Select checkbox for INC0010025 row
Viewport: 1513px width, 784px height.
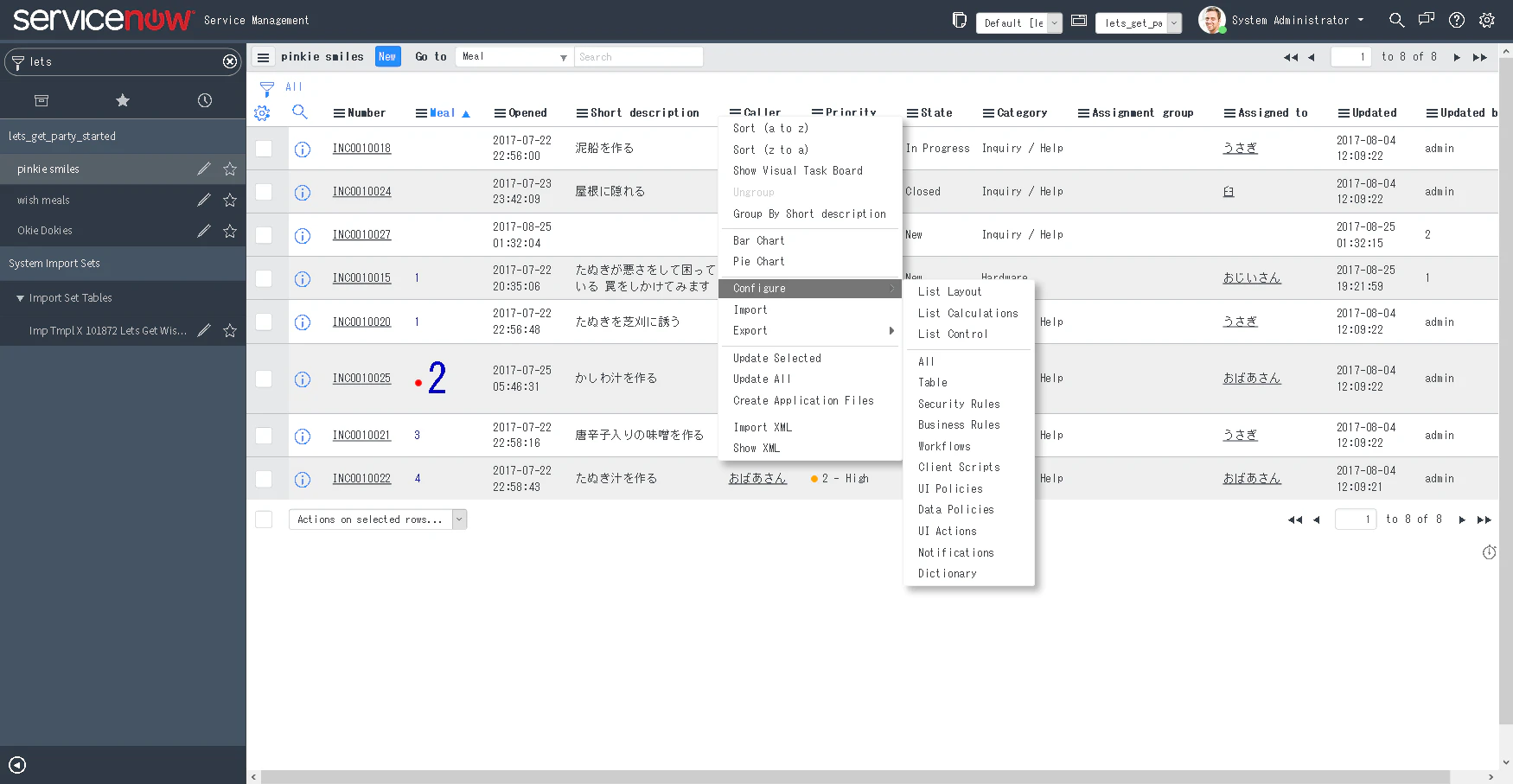[x=264, y=379]
